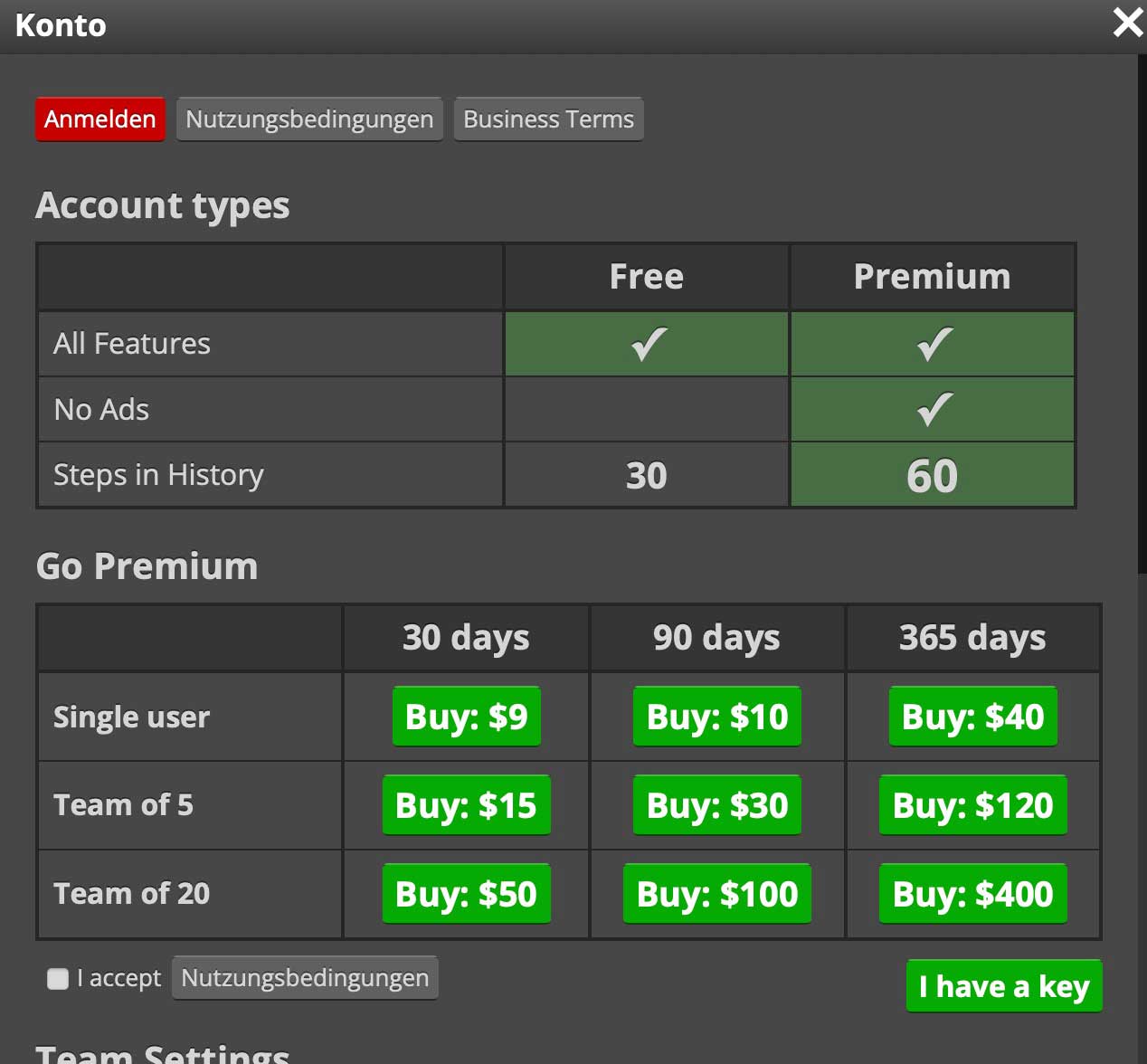
Task: Close the Konto dialog with X
Action: pyautogui.click(x=1127, y=23)
